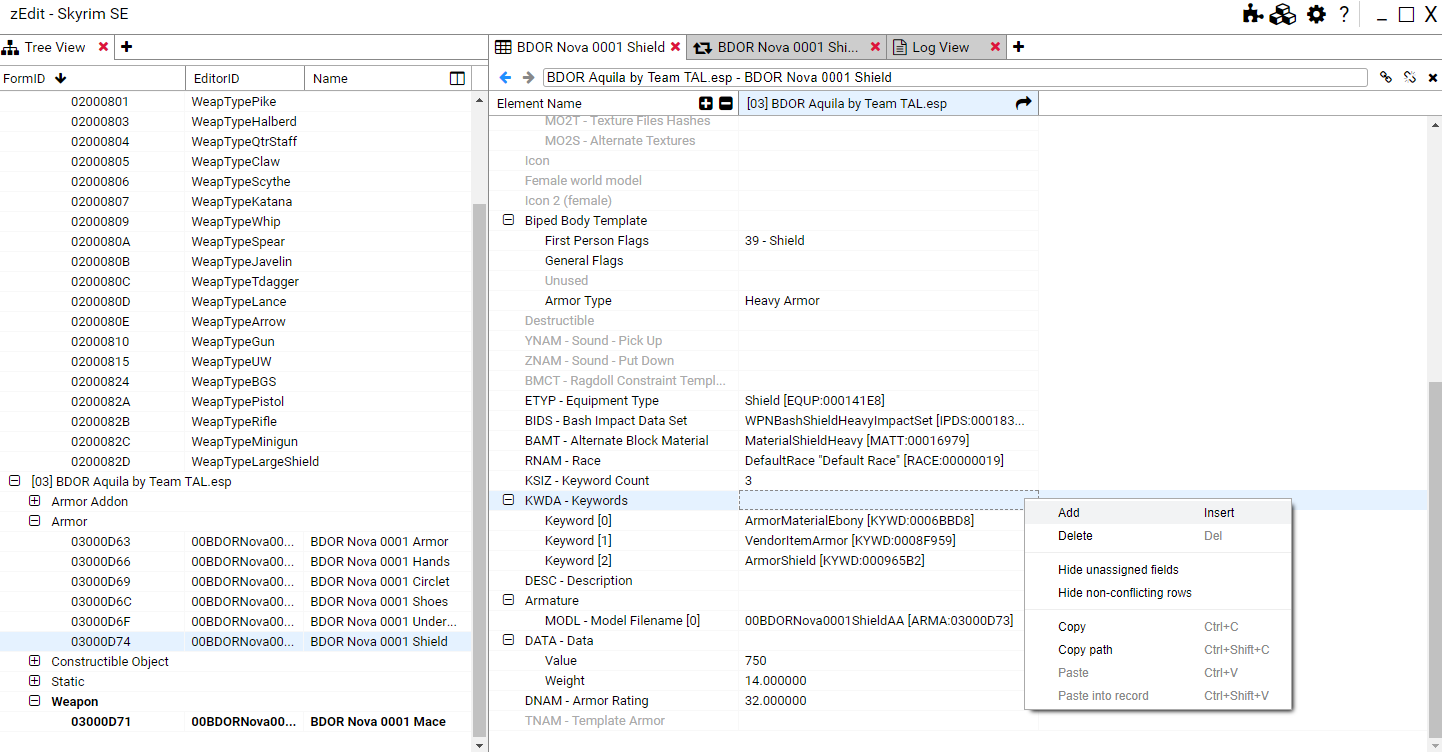Select BDOR Nova 0001 Mace record
The width and height of the screenshot is (1442, 752).
[x=236, y=721]
